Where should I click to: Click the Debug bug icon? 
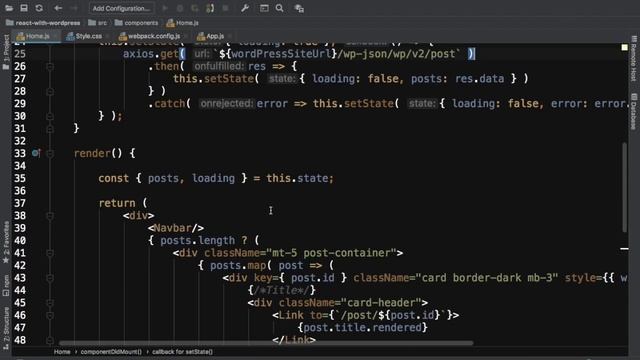pyautogui.click(x=180, y=8)
